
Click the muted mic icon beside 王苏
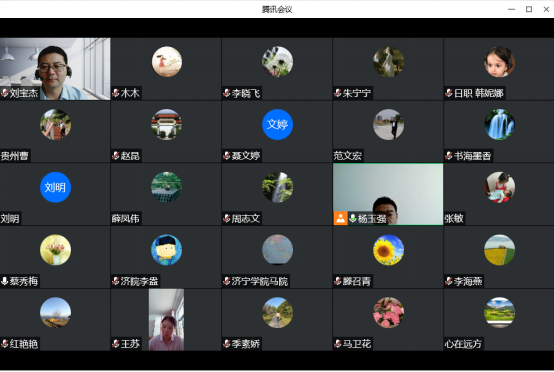point(116,344)
